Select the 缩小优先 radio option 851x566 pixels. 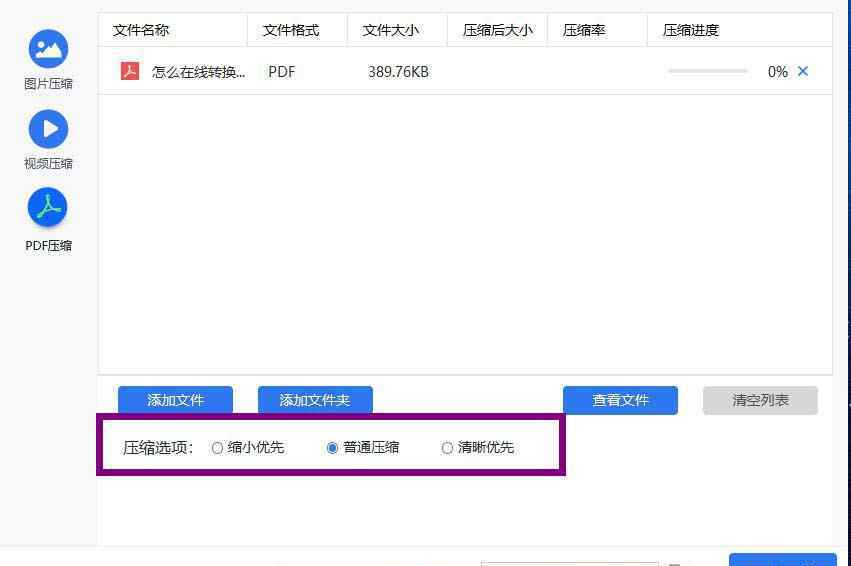point(247,448)
